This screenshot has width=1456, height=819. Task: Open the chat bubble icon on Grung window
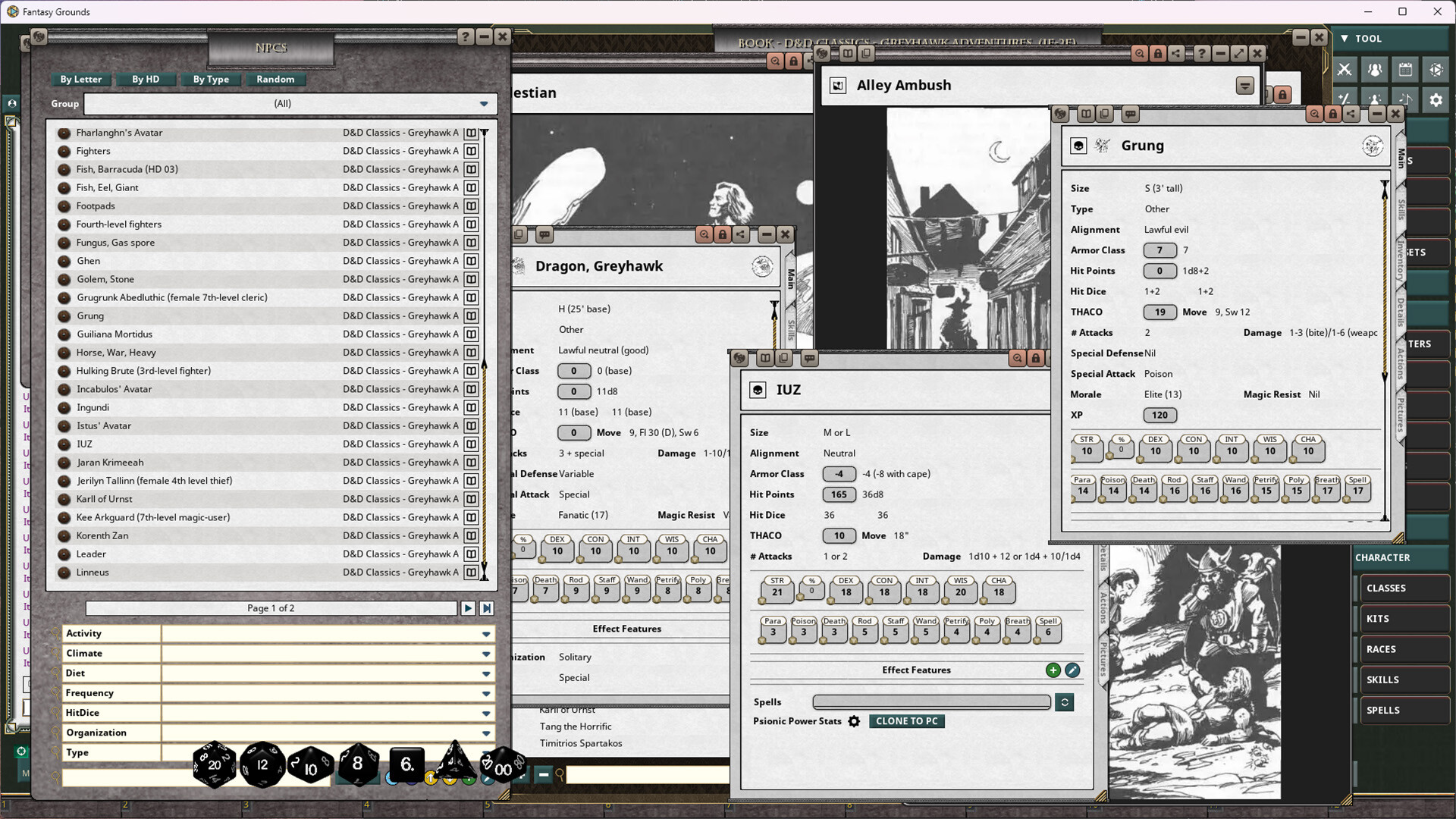point(1130,114)
